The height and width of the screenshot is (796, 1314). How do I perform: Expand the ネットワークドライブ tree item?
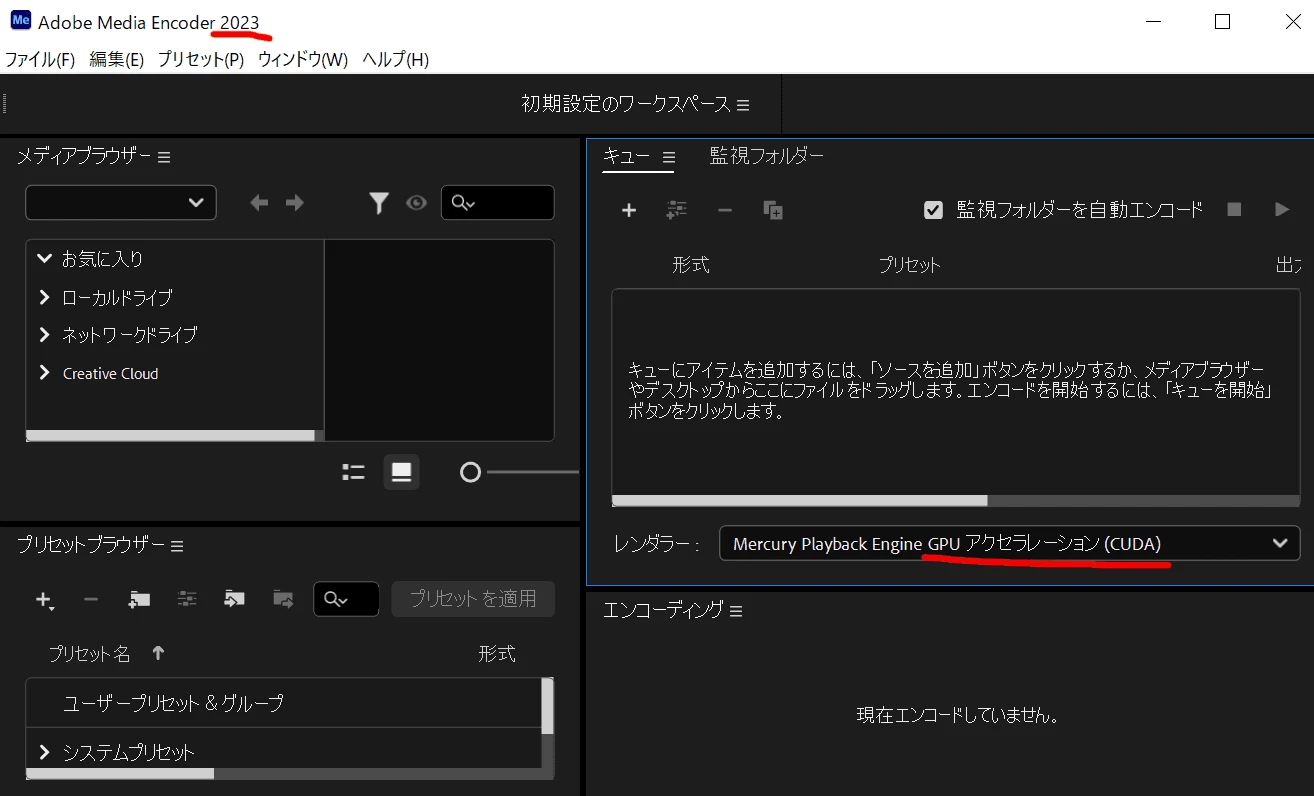(x=44, y=334)
